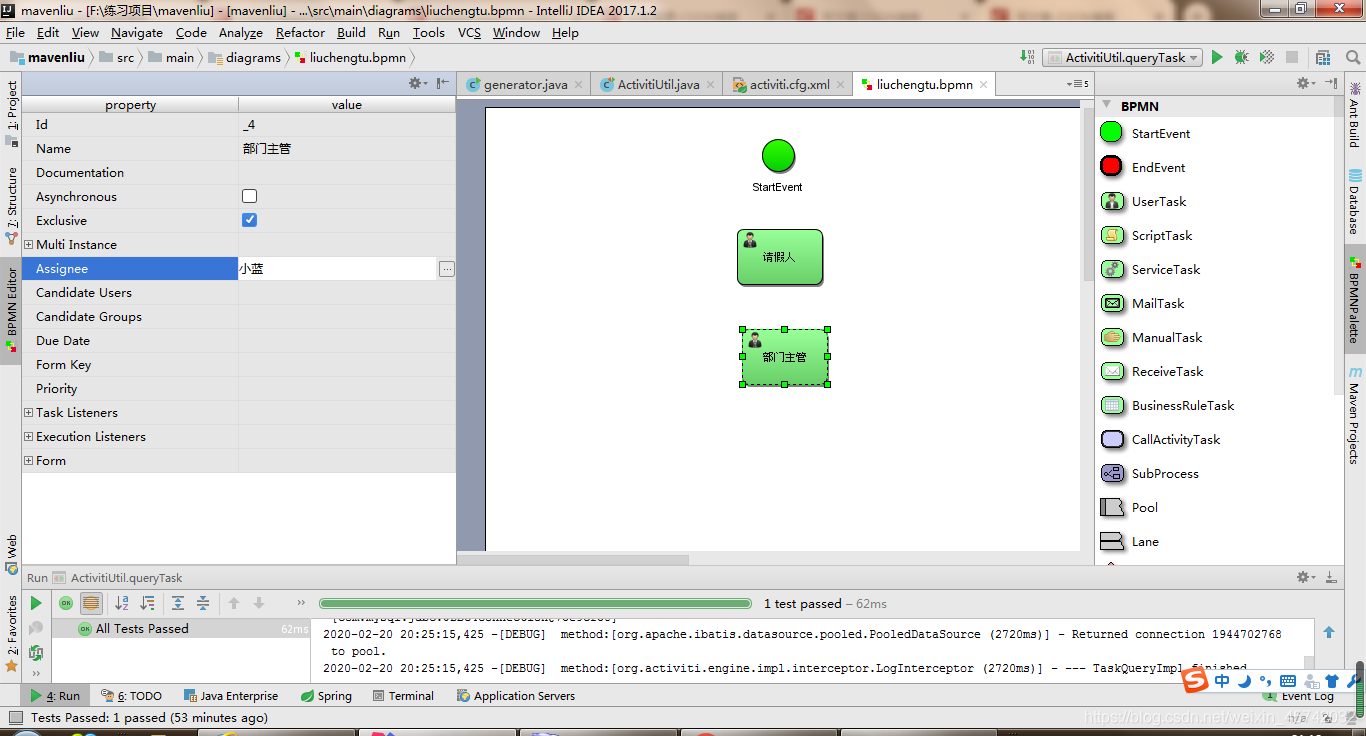Switch to the ActivitiUtil.java tab
1366x736 pixels.
(657, 85)
